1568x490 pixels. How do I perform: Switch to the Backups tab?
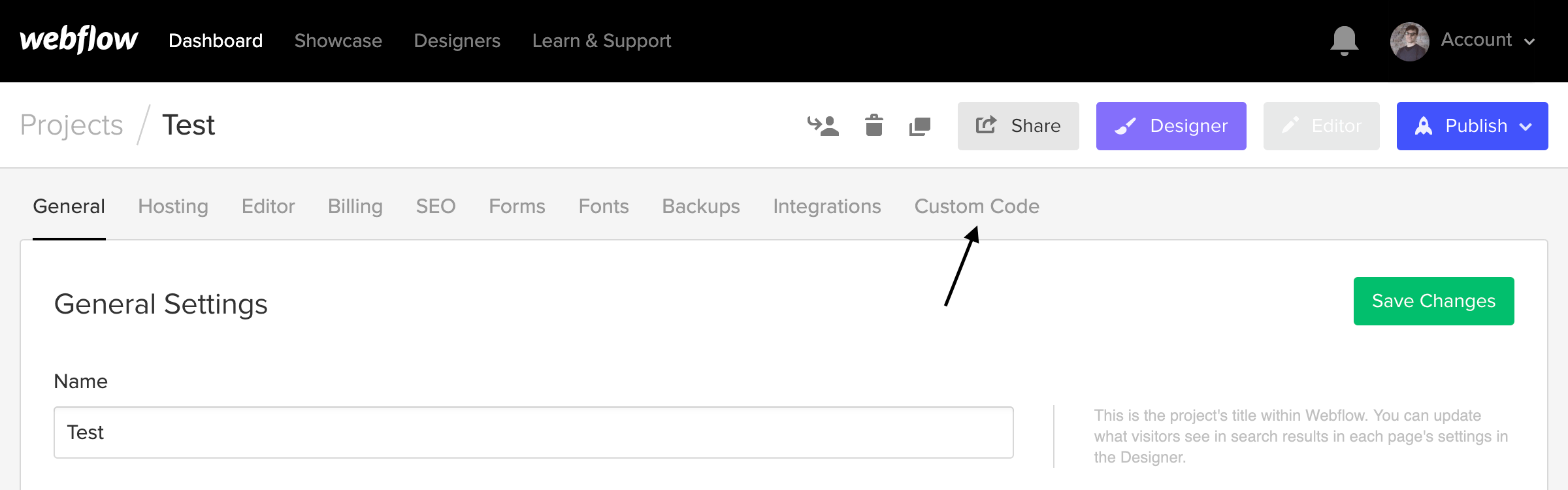click(x=700, y=206)
